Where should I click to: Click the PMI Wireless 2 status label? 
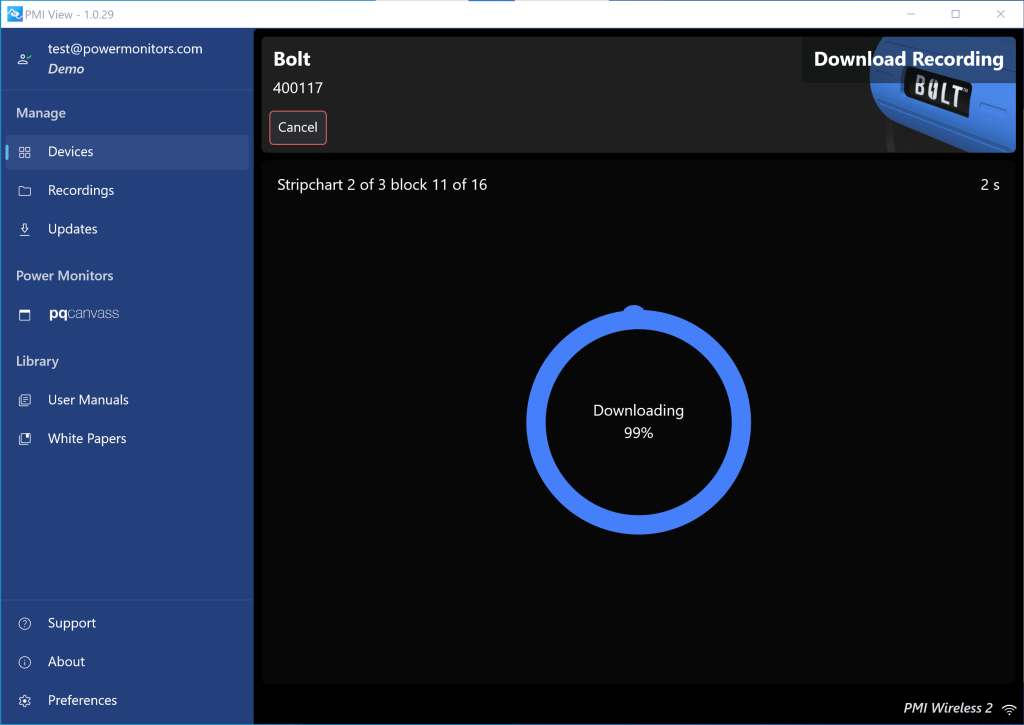coord(946,707)
